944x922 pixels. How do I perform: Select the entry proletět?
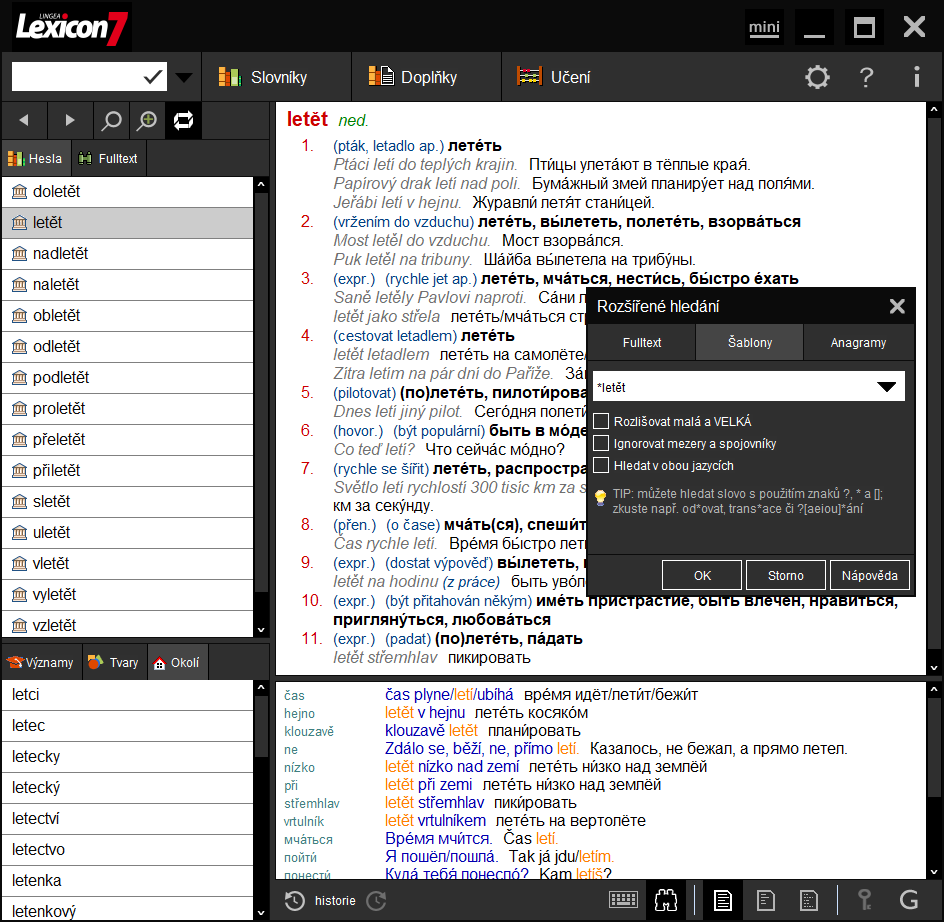tap(128, 408)
